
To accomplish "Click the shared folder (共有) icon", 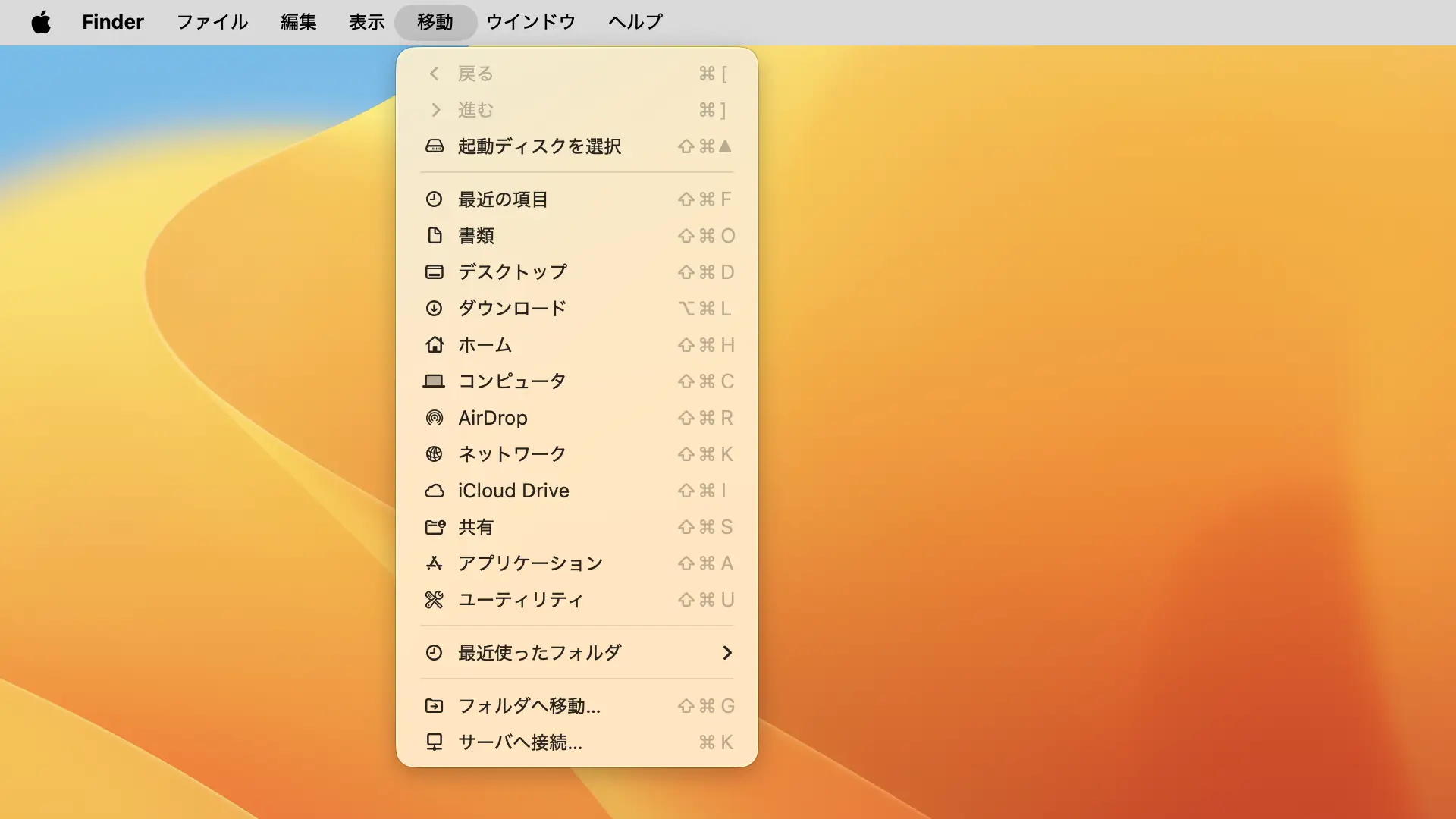I will pos(434,527).
